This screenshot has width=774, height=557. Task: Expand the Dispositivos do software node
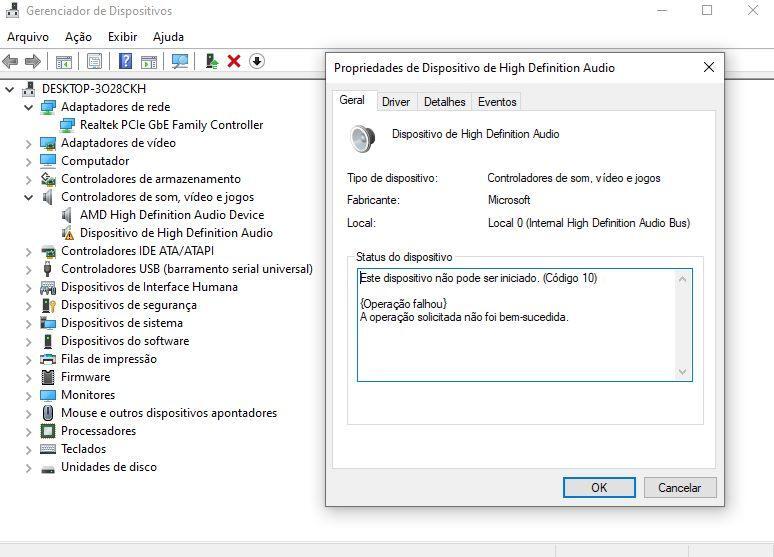click(x=29, y=342)
